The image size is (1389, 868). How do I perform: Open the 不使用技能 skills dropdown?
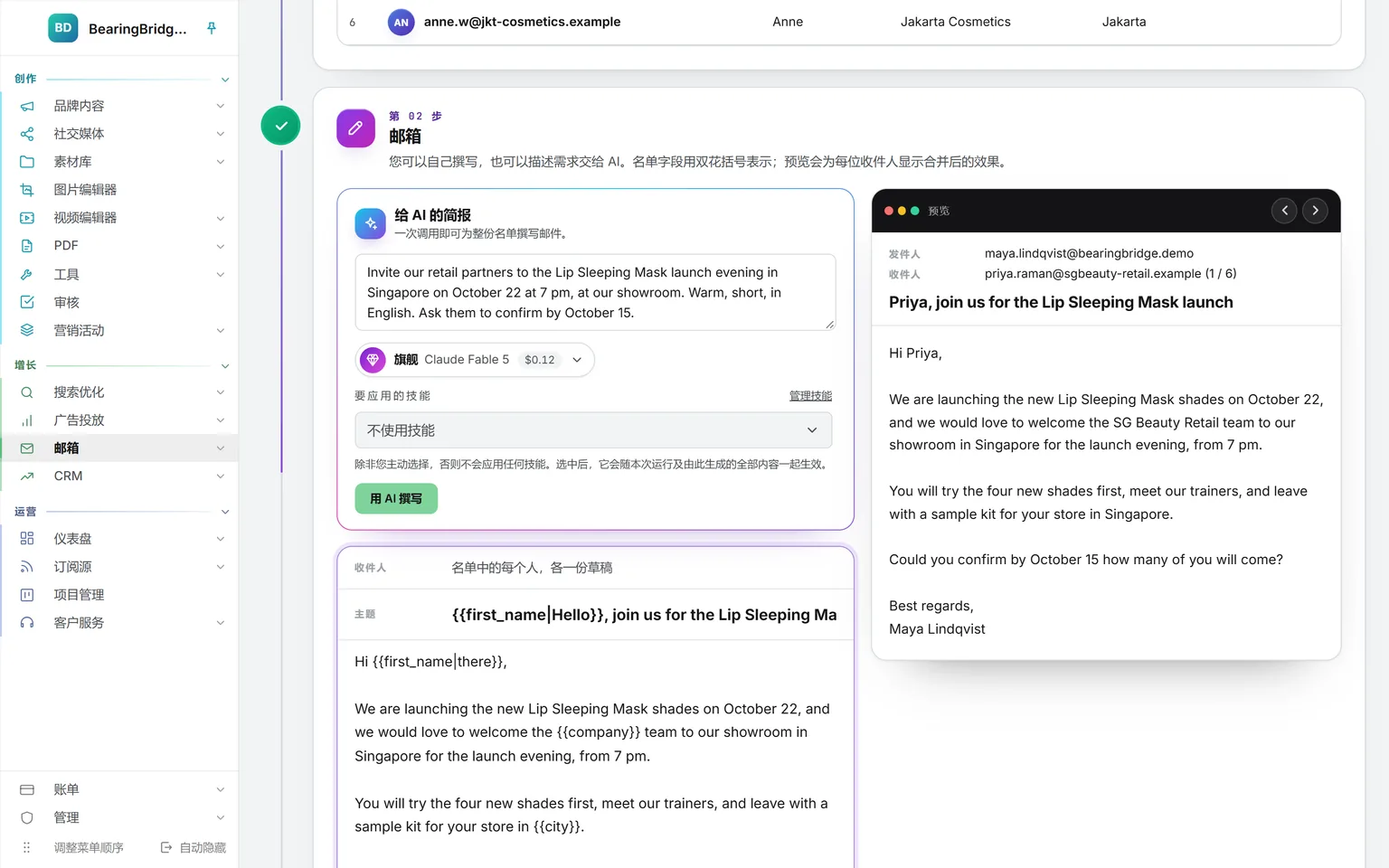point(593,430)
